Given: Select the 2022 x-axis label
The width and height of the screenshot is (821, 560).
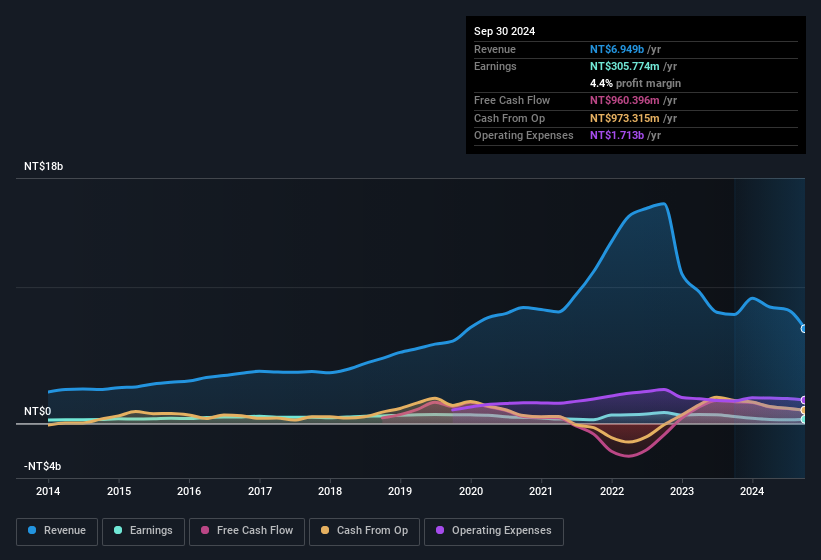Looking at the screenshot, I should tap(612, 491).
